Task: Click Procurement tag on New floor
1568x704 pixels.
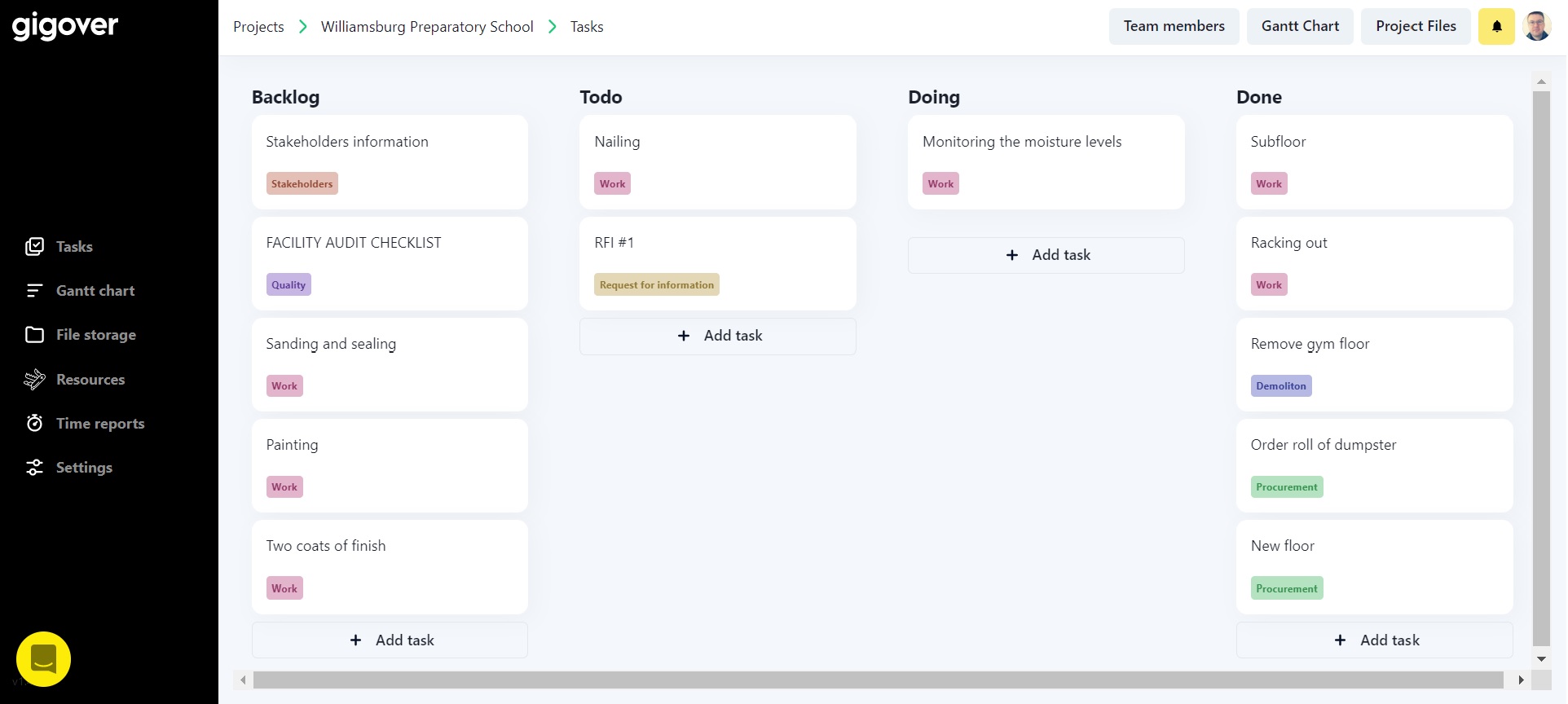Action: (x=1287, y=589)
